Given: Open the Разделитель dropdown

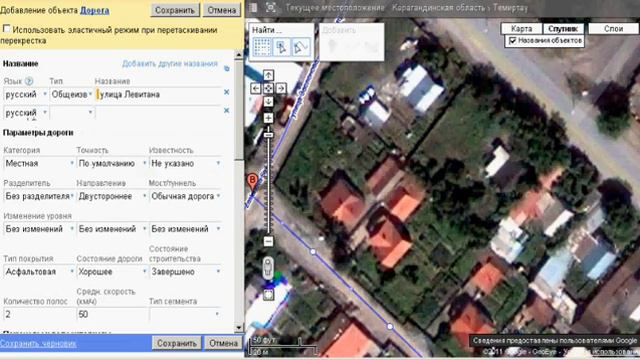Looking at the screenshot, I should point(39,196).
